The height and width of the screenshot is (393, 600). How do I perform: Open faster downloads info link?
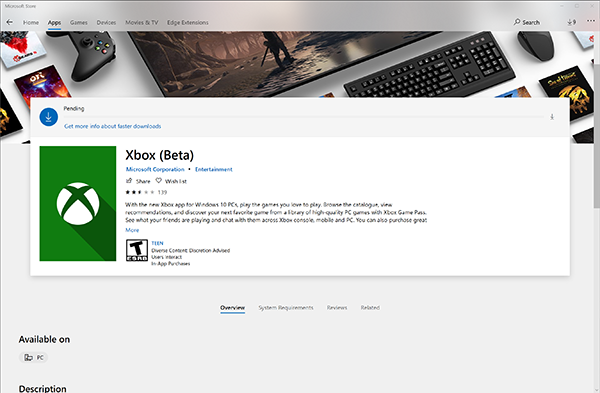tap(112, 126)
